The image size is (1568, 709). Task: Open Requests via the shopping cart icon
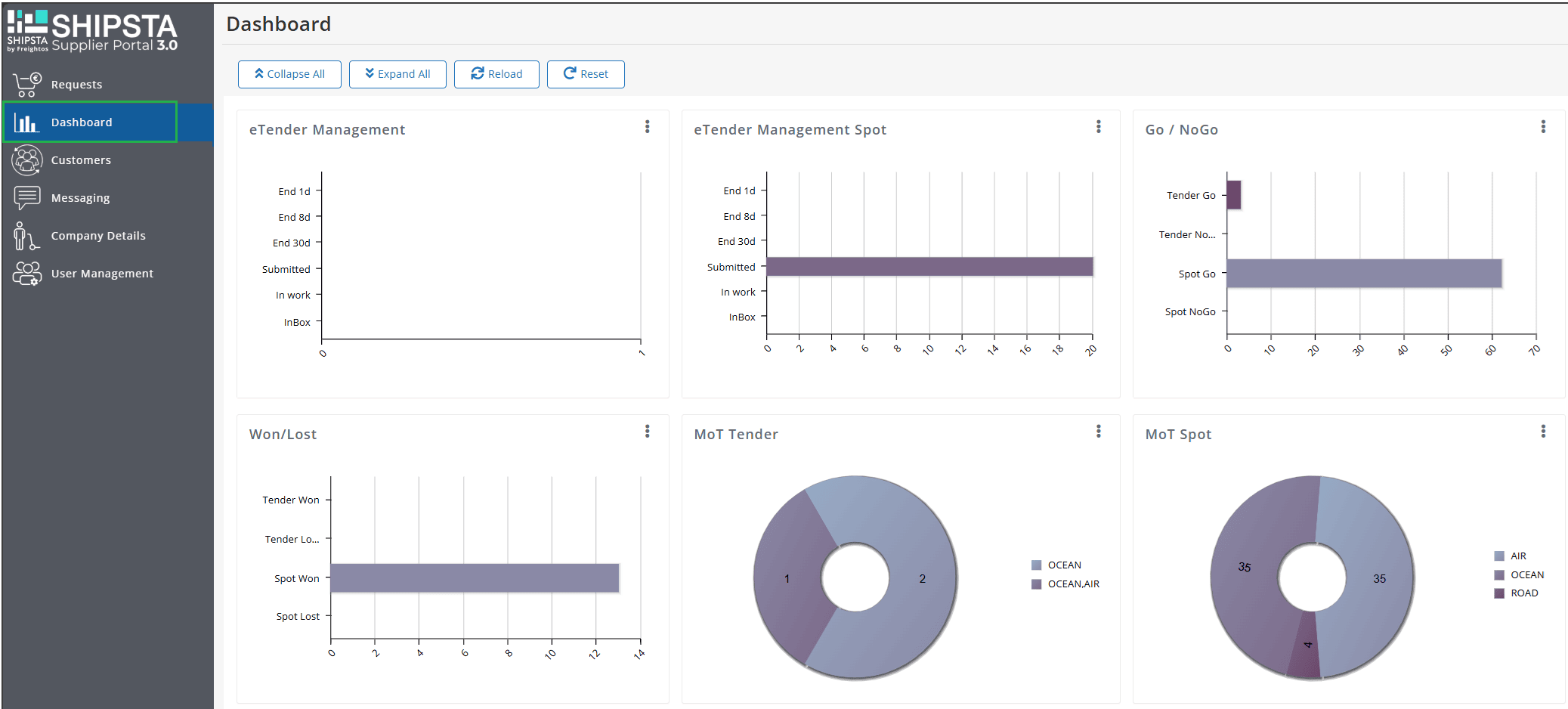coord(27,84)
